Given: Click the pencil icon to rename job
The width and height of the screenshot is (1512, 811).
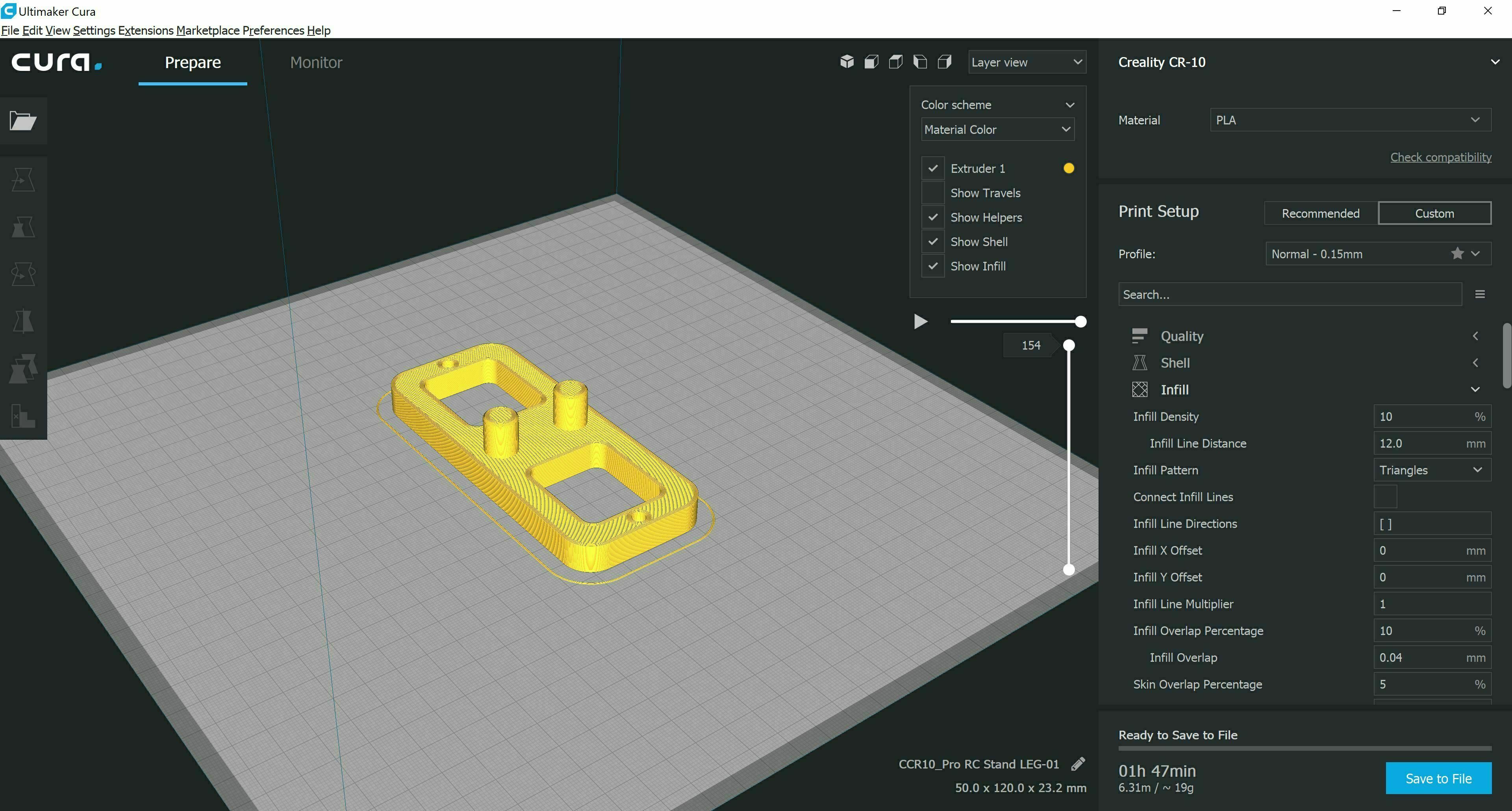Looking at the screenshot, I should click(1078, 764).
